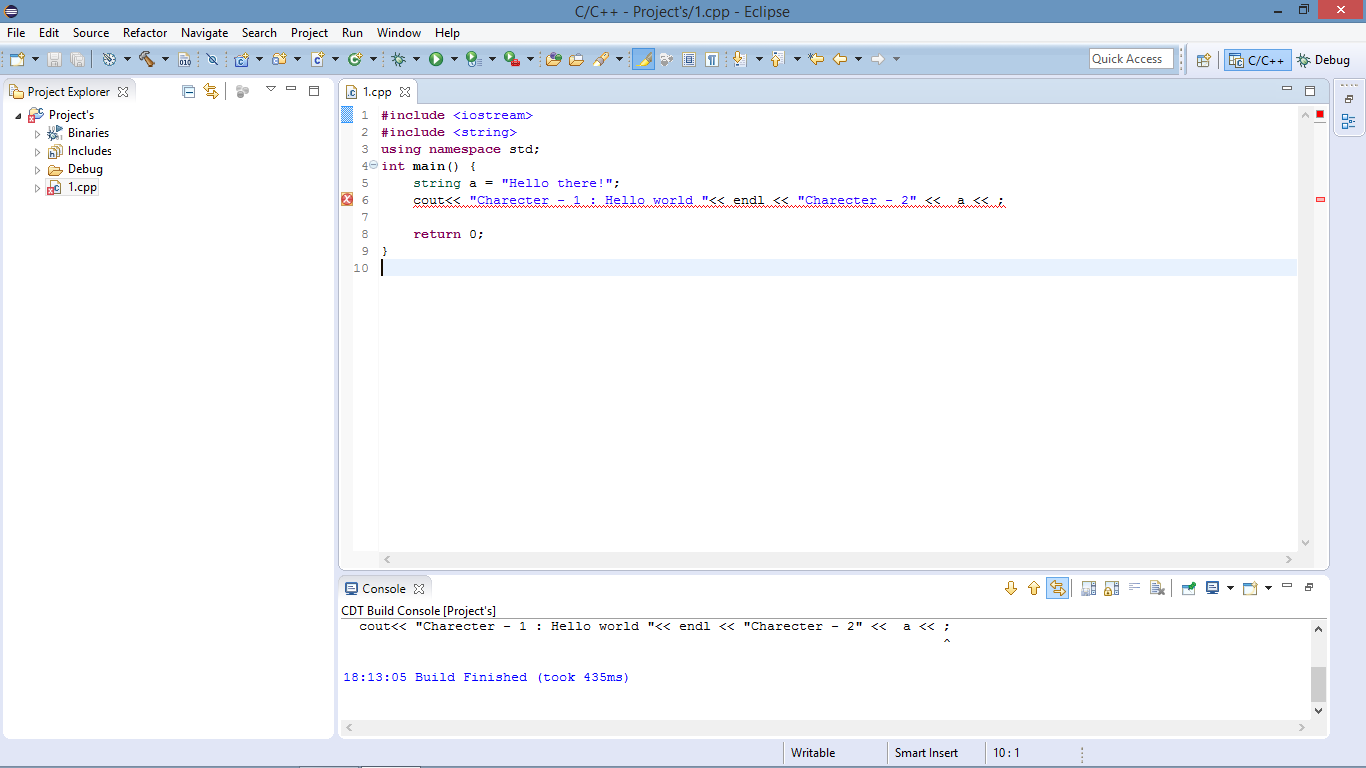The width and height of the screenshot is (1366, 768).
Task: Open the New file dropdown arrow
Action: 35,59
